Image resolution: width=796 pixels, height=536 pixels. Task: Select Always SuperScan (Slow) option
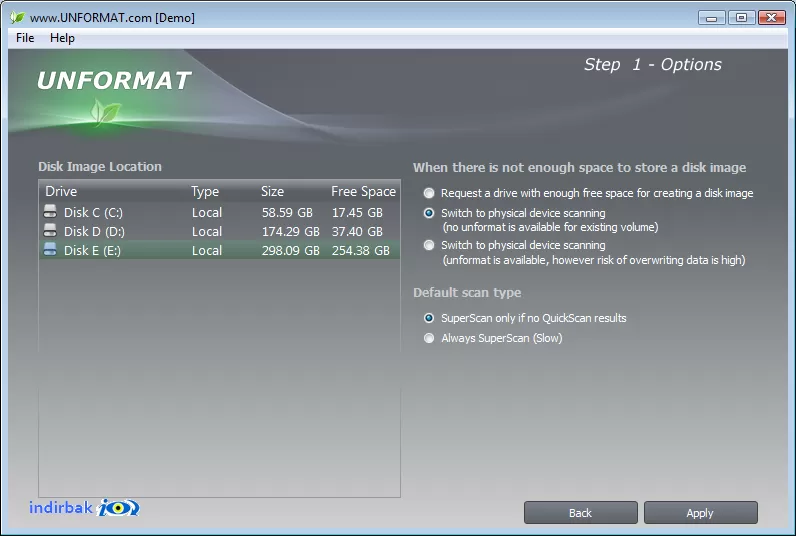(x=429, y=338)
